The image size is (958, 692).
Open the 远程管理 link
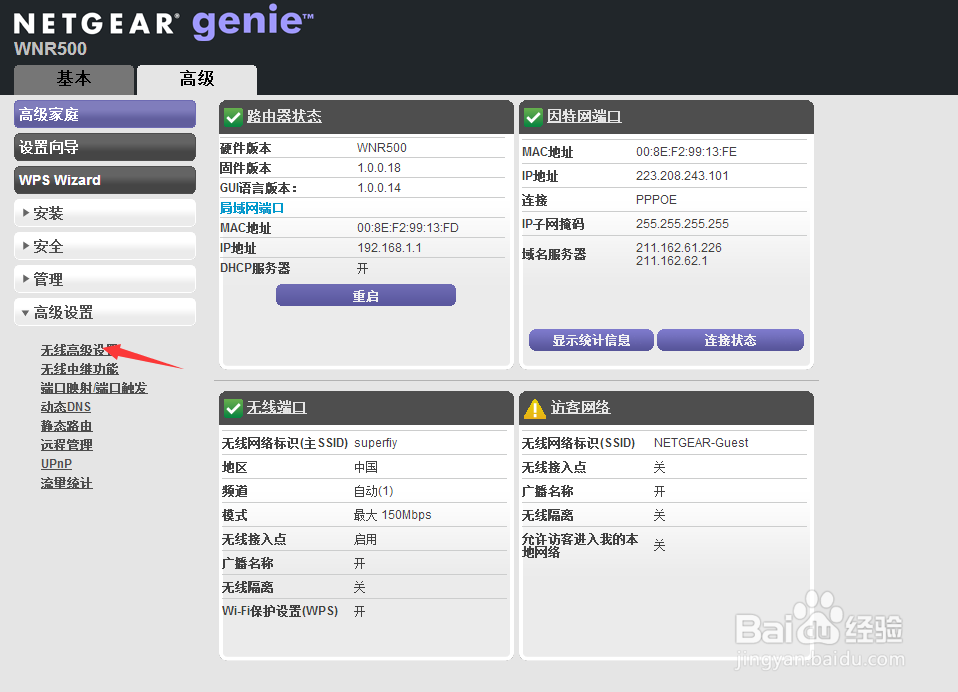click(67, 445)
